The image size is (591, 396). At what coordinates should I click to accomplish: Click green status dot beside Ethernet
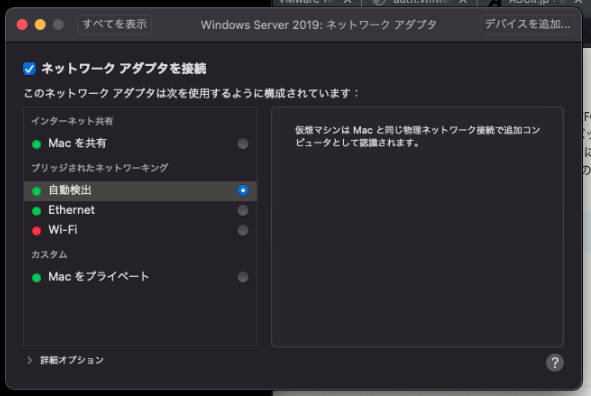[x=37, y=211]
